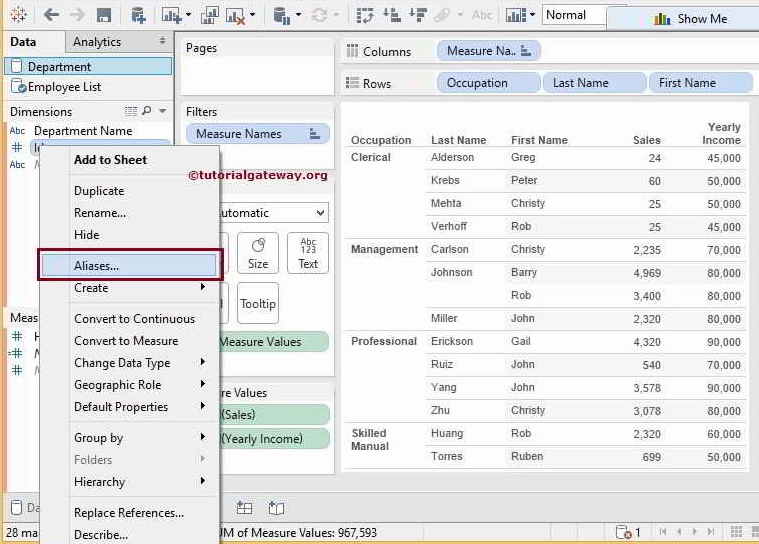Image resolution: width=759 pixels, height=544 pixels.
Task: Open the Show/hide cards dropdown arrow
Action: 532,15
